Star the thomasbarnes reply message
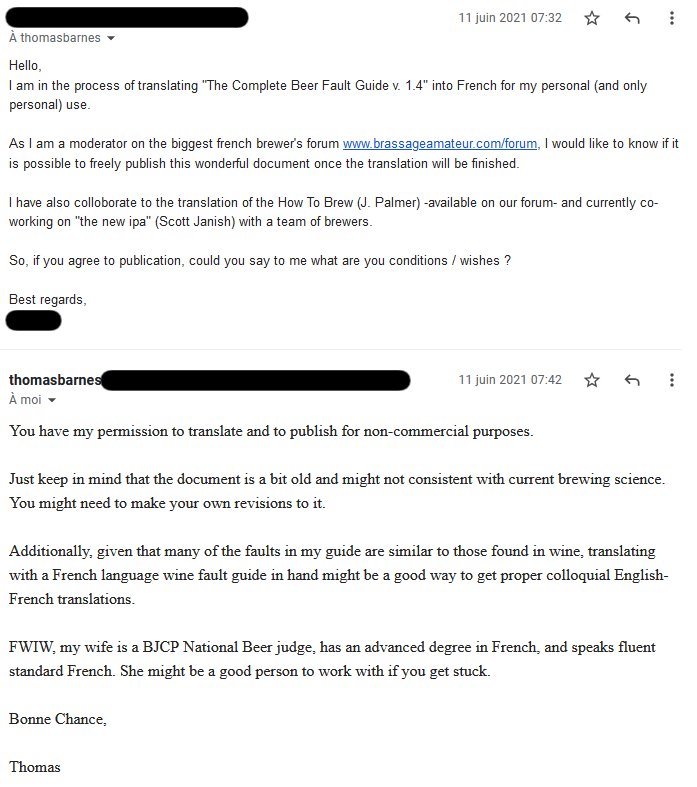697x787 pixels. pyautogui.click(x=592, y=380)
